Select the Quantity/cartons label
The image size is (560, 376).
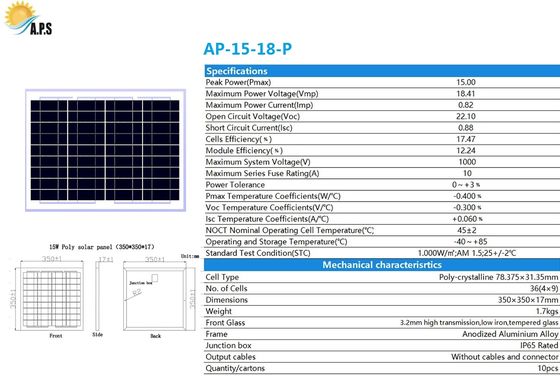point(235,369)
